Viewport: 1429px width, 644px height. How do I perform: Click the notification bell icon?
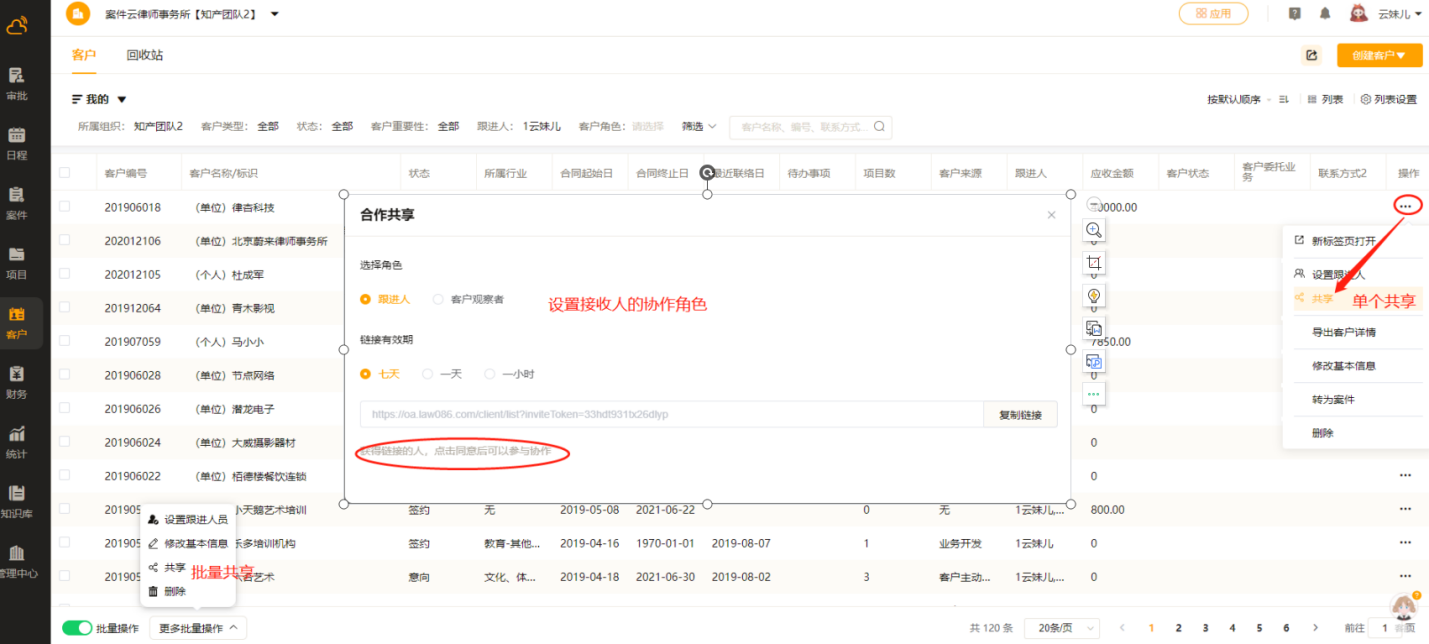(x=1325, y=14)
